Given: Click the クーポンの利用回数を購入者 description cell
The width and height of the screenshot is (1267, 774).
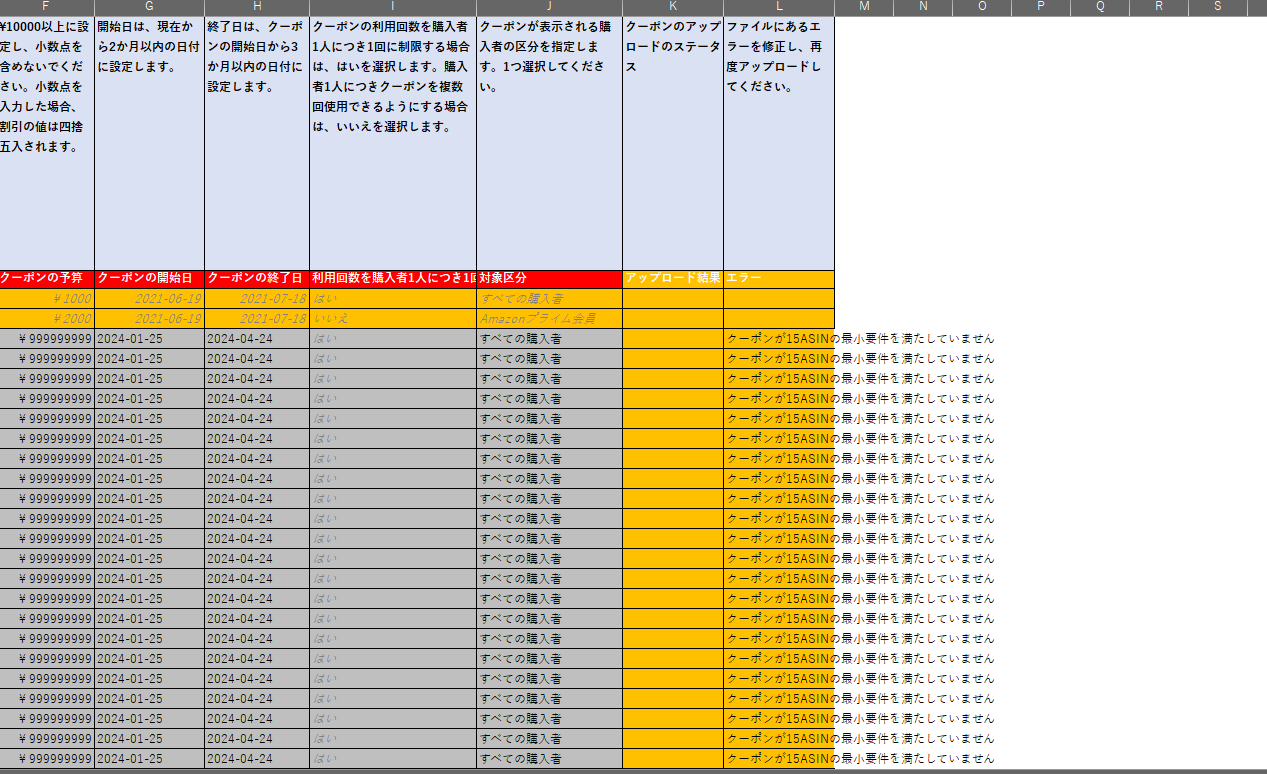Looking at the screenshot, I should 393,142.
